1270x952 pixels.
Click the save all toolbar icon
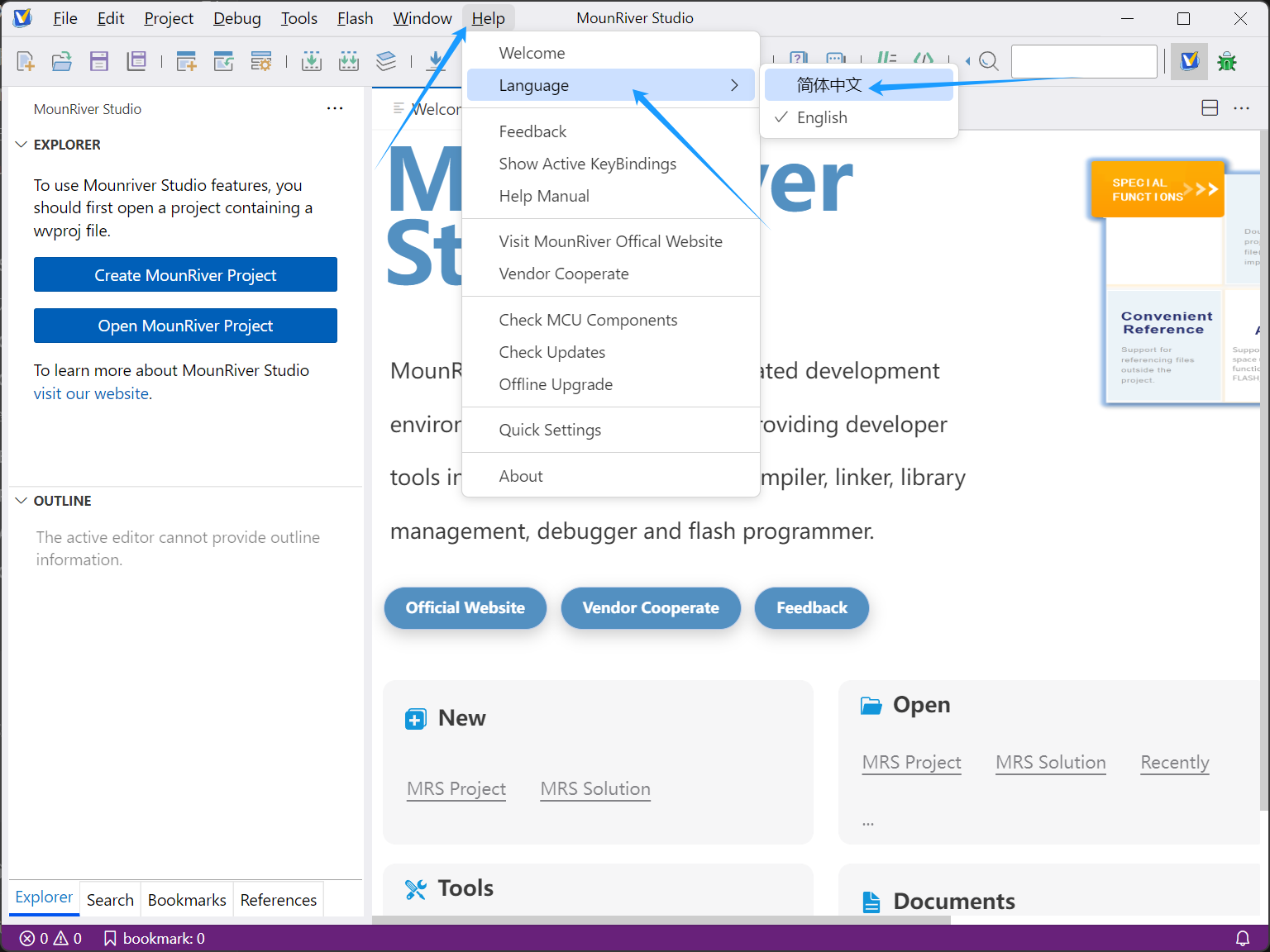[x=136, y=61]
